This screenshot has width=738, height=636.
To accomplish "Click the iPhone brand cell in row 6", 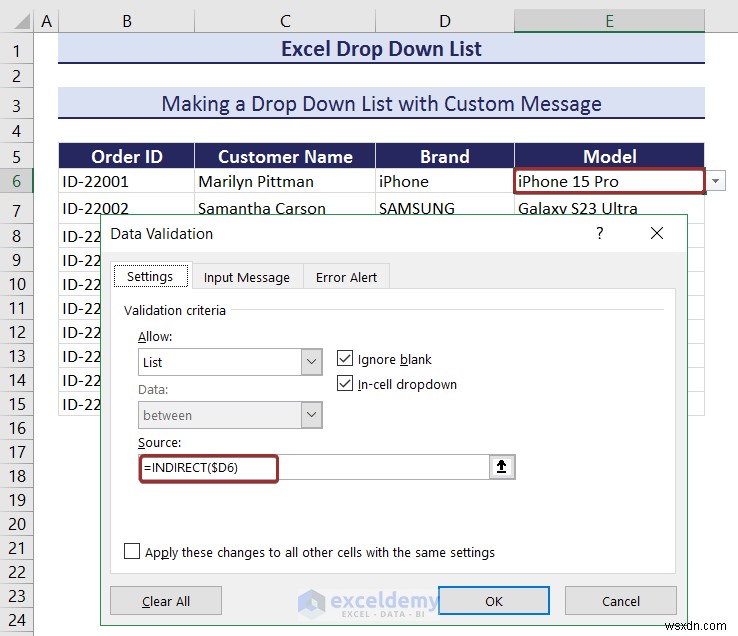I will click(x=445, y=181).
